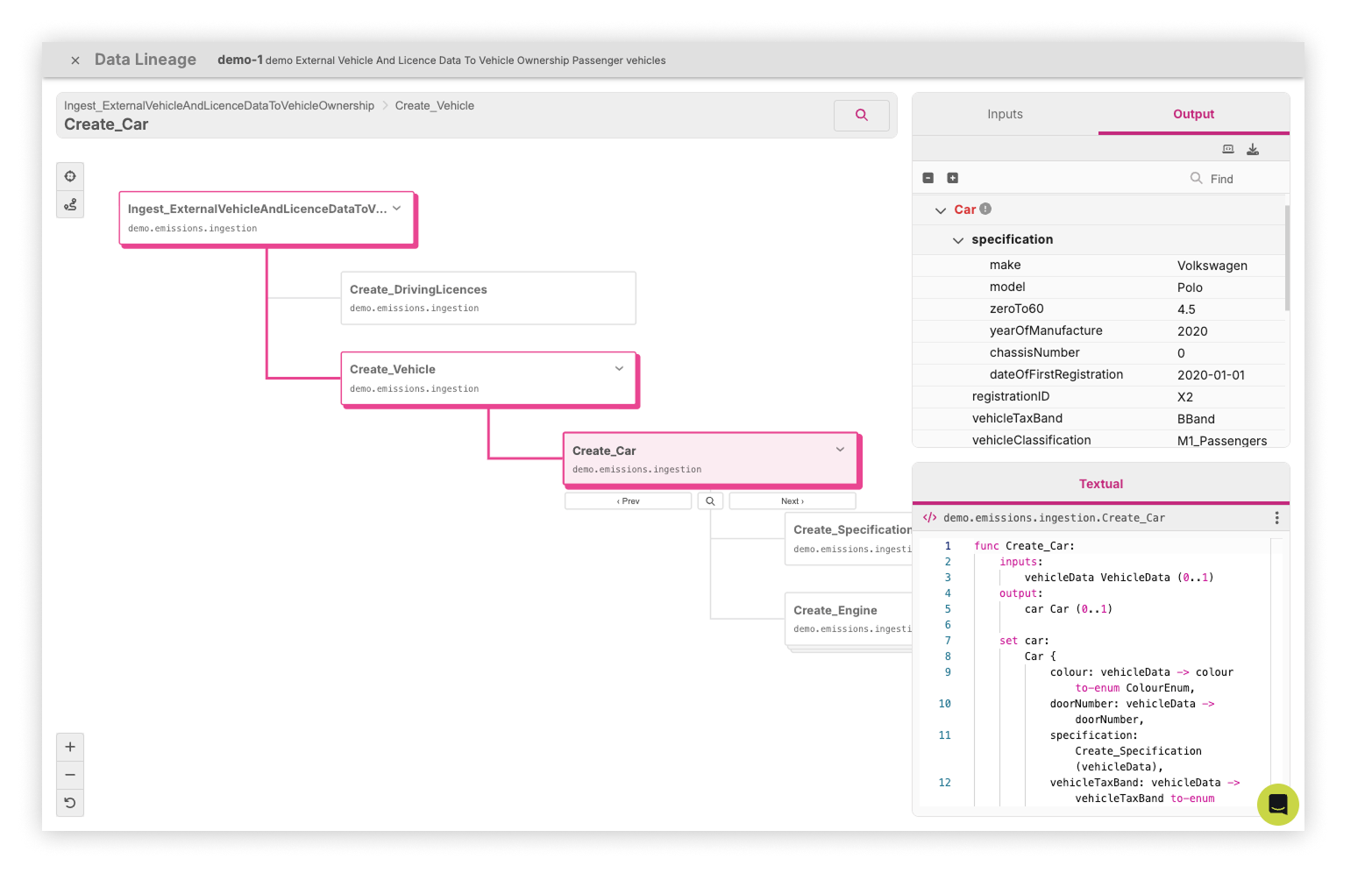Click the info icon next to Car
Screen dimensions: 1372x873
click(x=985, y=209)
